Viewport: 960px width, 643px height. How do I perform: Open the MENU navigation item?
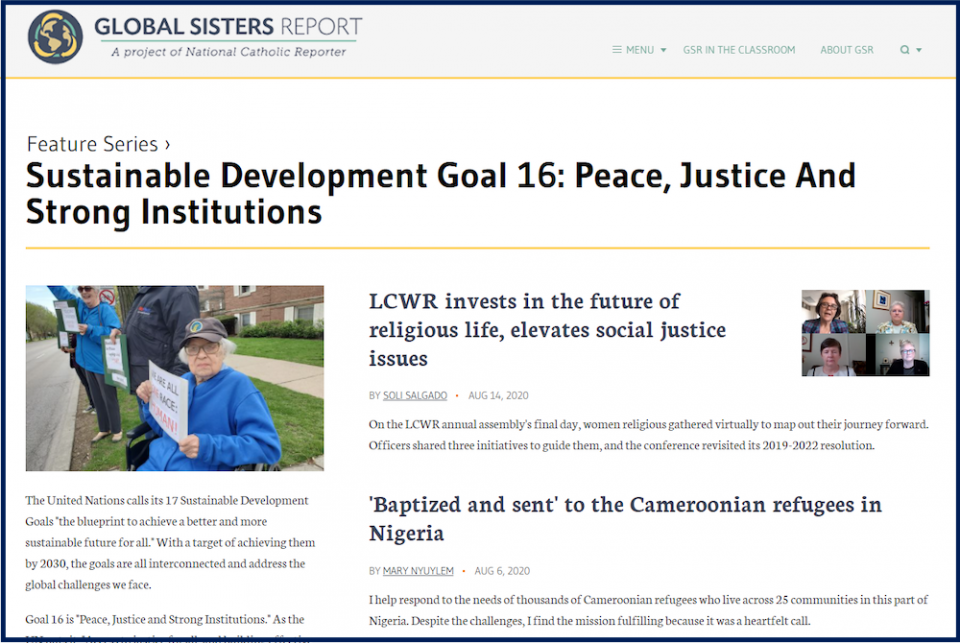639,50
